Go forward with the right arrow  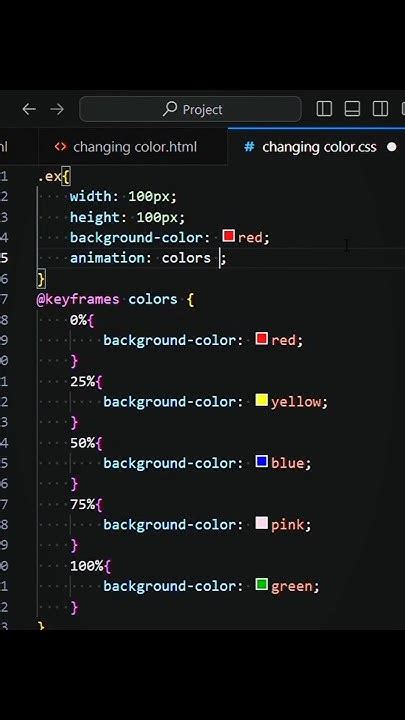point(57,109)
